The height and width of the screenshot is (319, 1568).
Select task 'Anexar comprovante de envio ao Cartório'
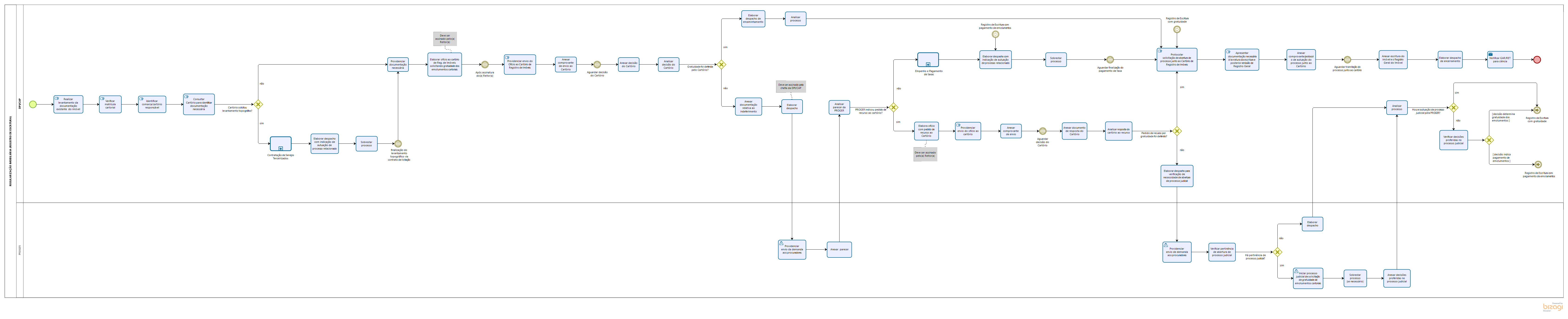point(565,65)
